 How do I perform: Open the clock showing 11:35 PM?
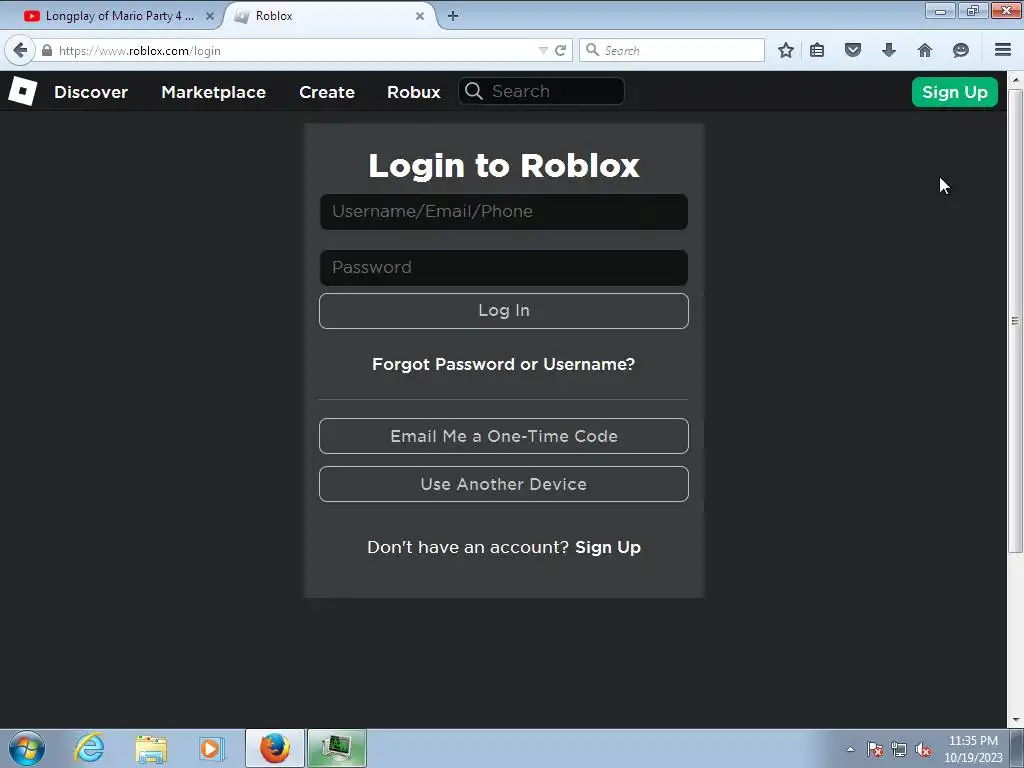pos(973,749)
